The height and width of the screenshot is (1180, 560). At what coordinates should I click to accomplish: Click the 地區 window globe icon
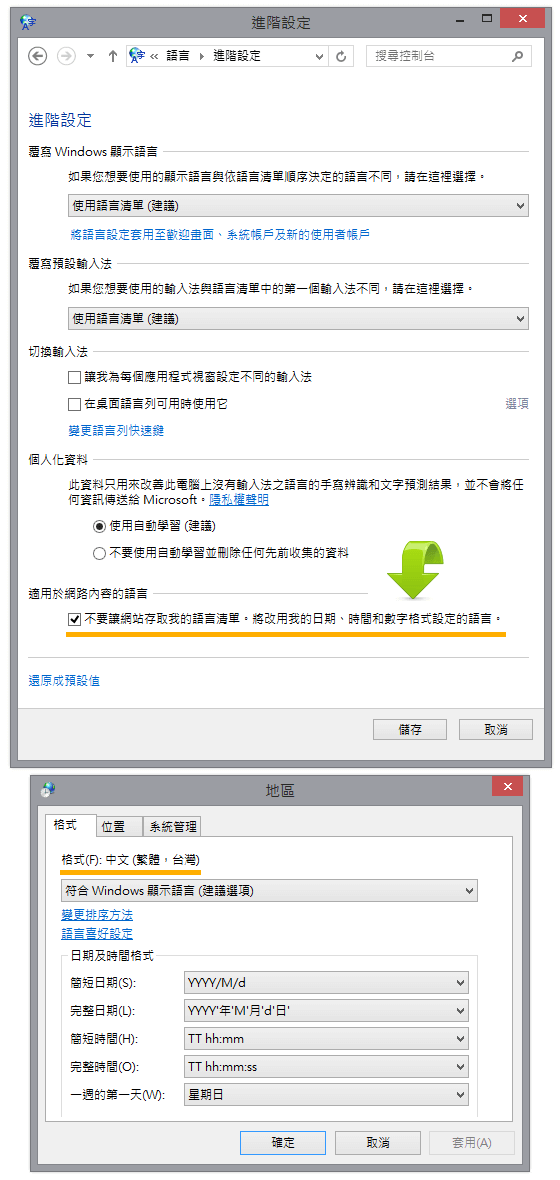coord(48,789)
